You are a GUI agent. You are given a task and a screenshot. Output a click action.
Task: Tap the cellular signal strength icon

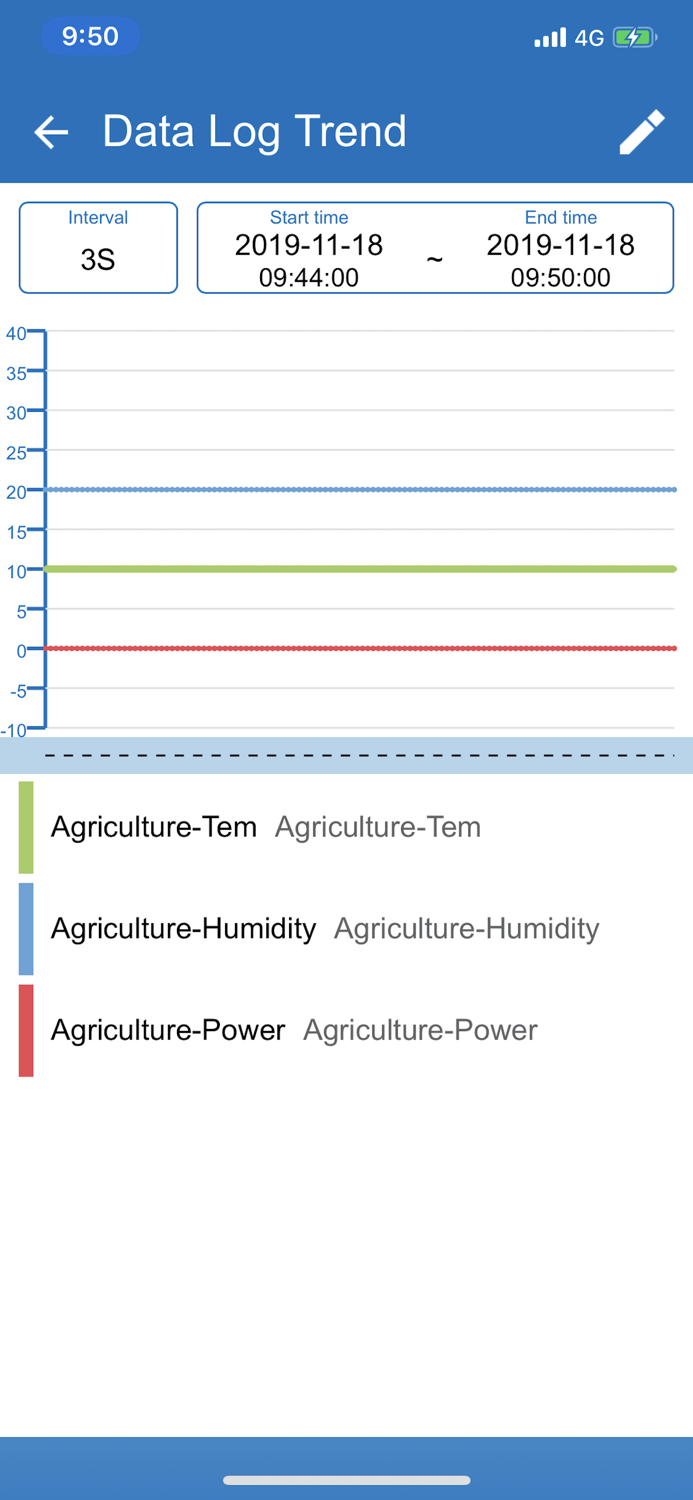551,37
